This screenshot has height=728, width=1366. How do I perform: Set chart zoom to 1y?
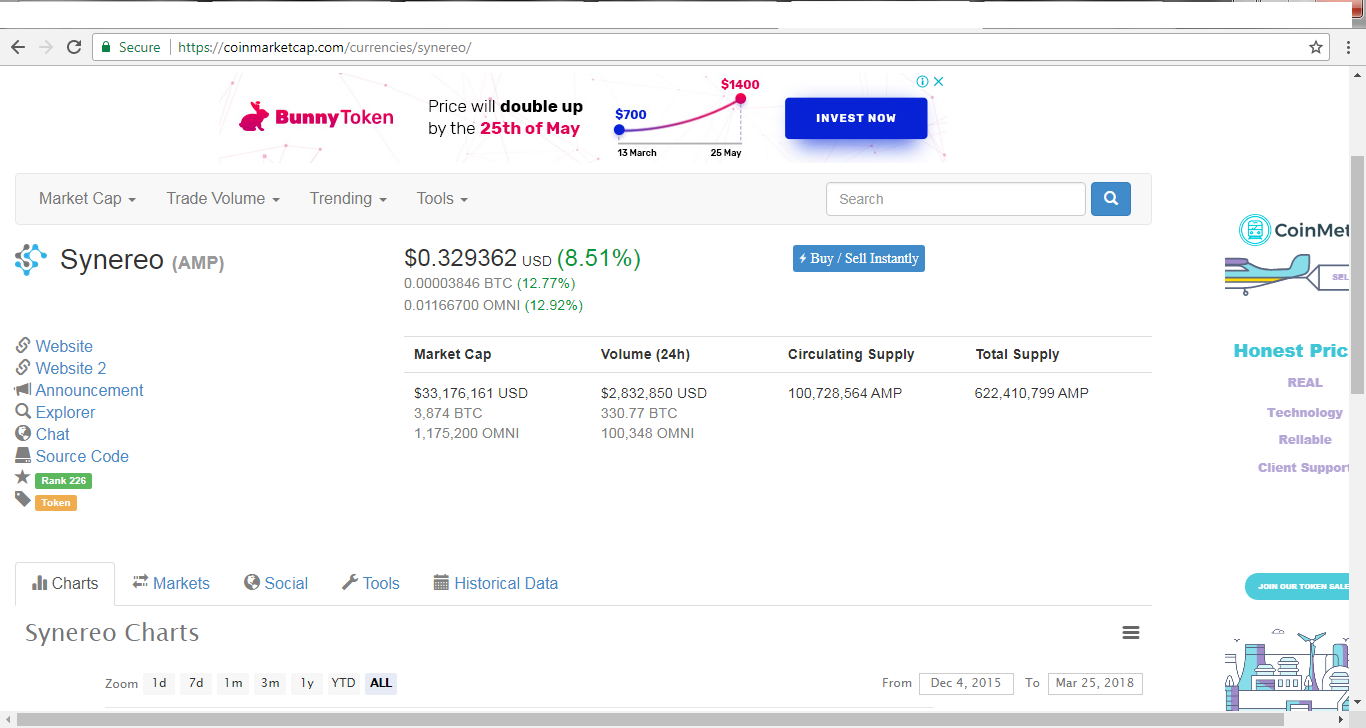(x=307, y=683)
